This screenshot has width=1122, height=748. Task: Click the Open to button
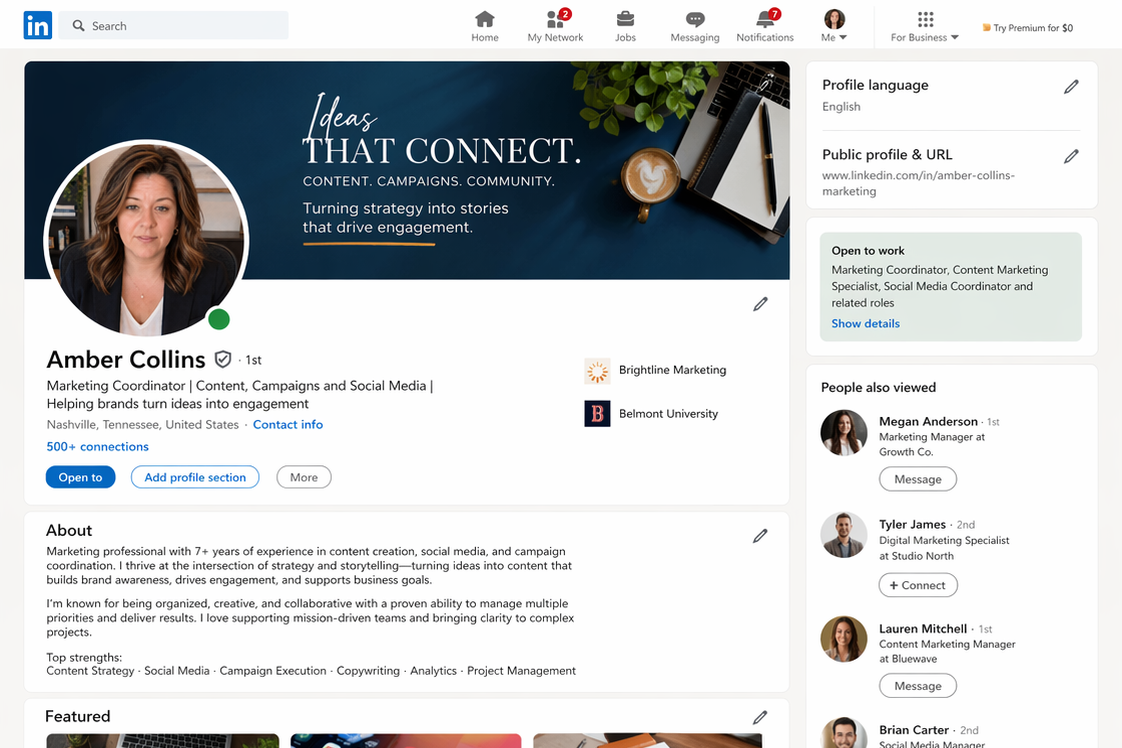click(x=80, y=477)
